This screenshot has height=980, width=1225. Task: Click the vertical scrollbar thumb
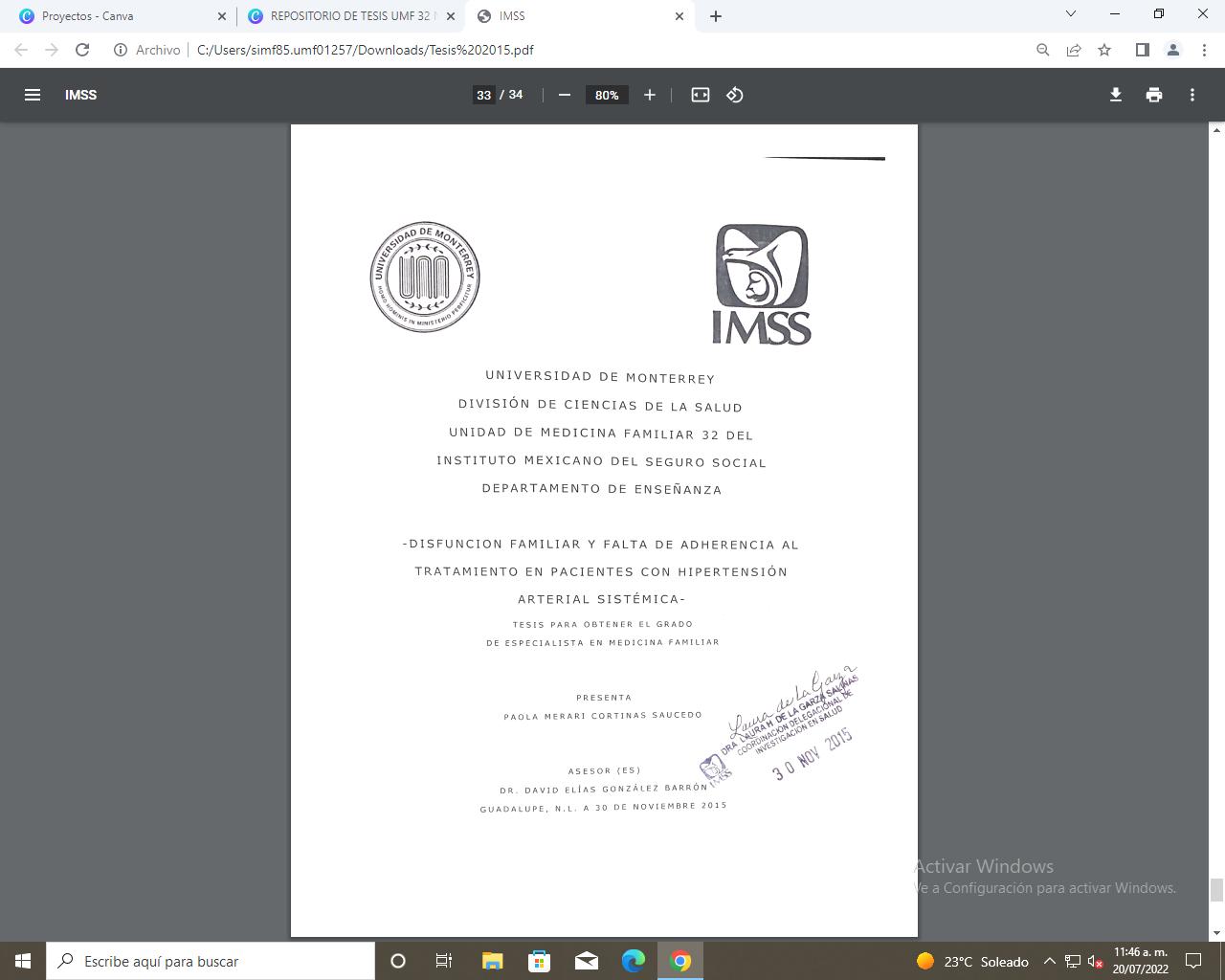point(1217,890)
